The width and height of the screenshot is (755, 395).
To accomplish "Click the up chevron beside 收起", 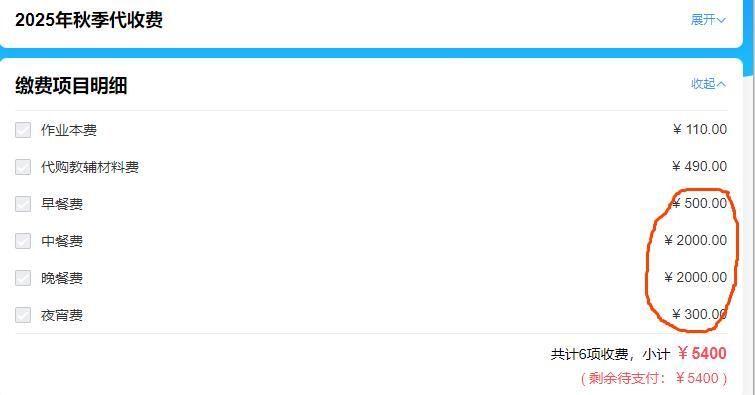I will point(721,84).
